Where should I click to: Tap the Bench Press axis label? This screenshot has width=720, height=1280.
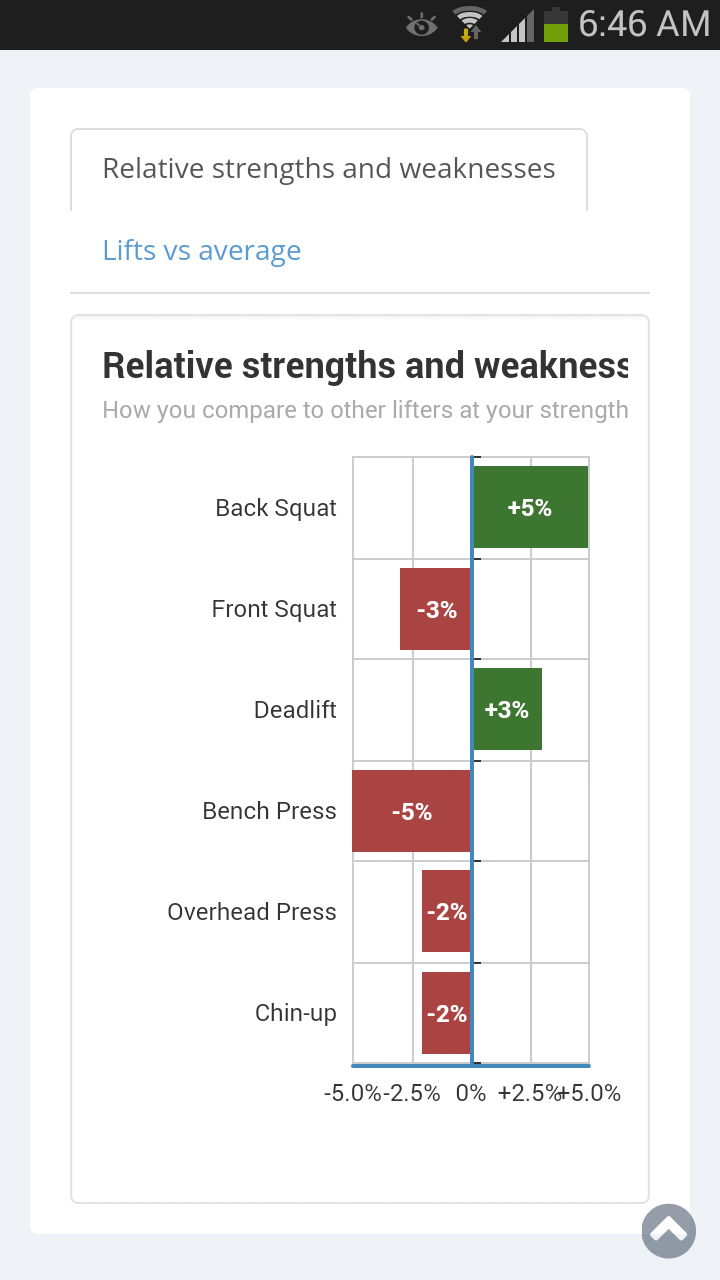(x=269, y=811)
